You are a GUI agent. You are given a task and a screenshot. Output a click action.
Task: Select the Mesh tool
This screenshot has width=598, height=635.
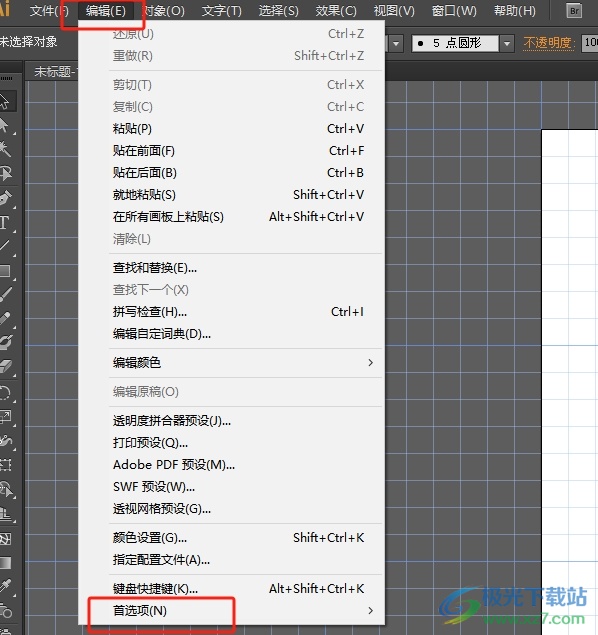[x=6, y=539]
